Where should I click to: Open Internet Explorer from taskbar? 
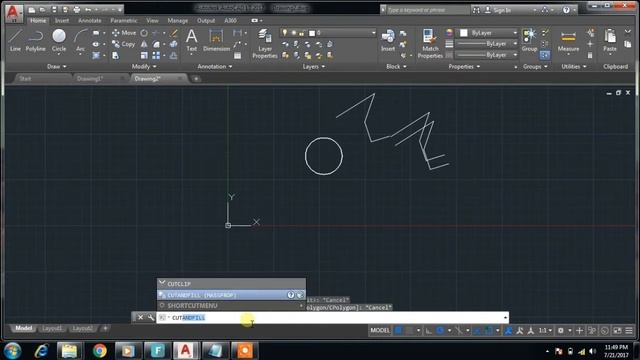(41, 351)
